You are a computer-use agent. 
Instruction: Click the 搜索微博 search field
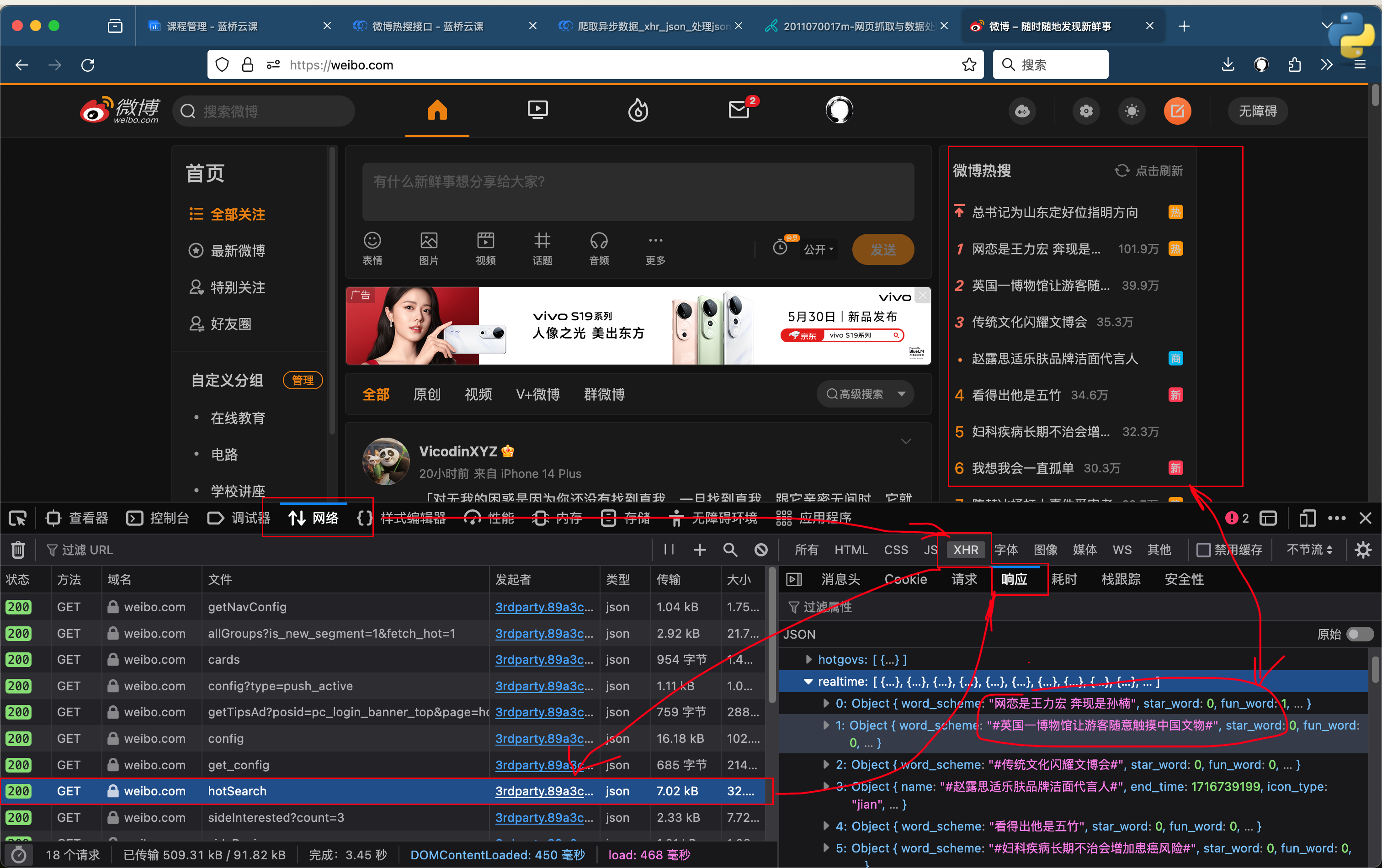(x=264, y=111)
